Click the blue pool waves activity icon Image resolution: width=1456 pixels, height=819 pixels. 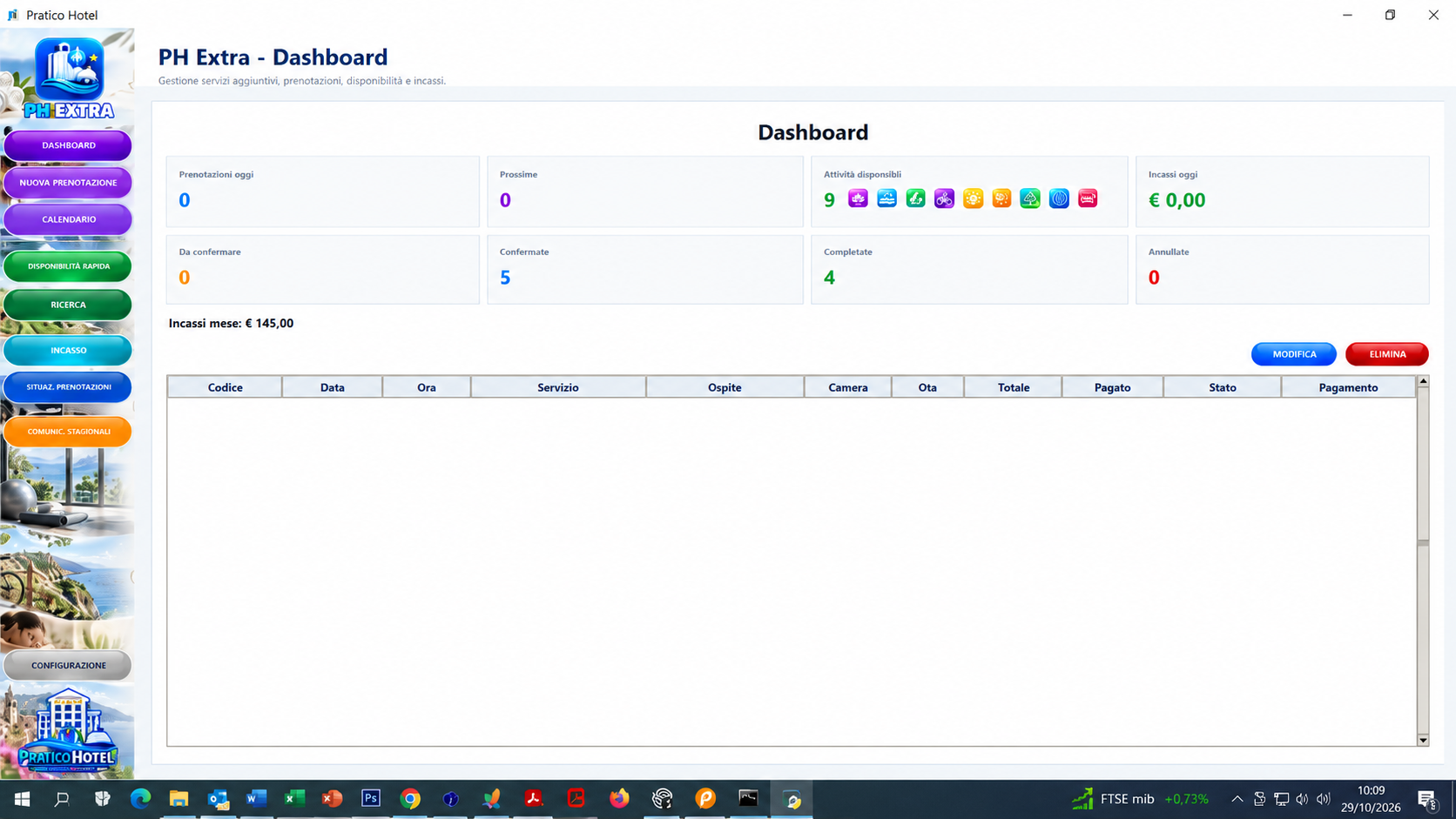[886, 198]
